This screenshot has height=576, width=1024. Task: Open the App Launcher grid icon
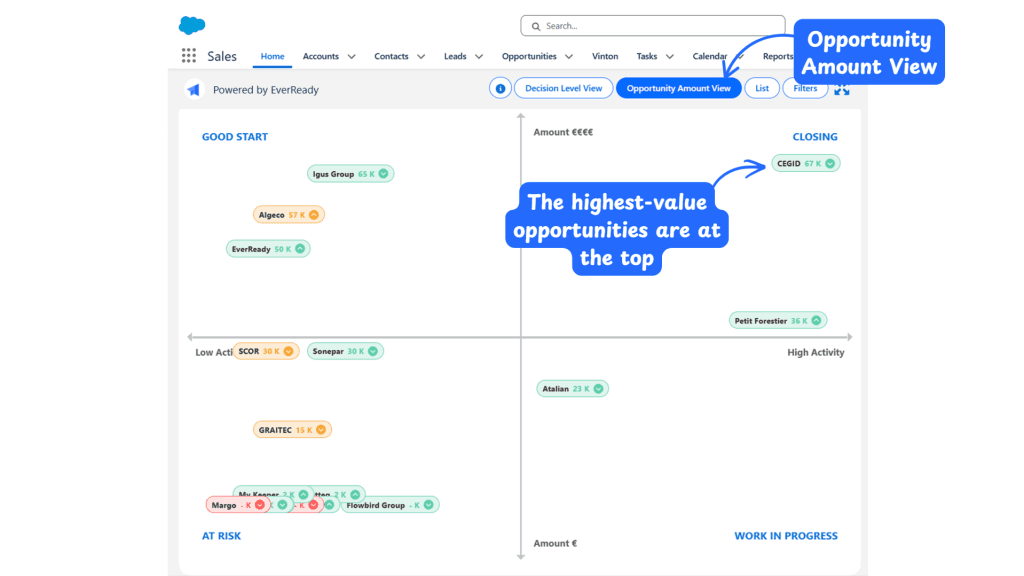pos(189,56)
